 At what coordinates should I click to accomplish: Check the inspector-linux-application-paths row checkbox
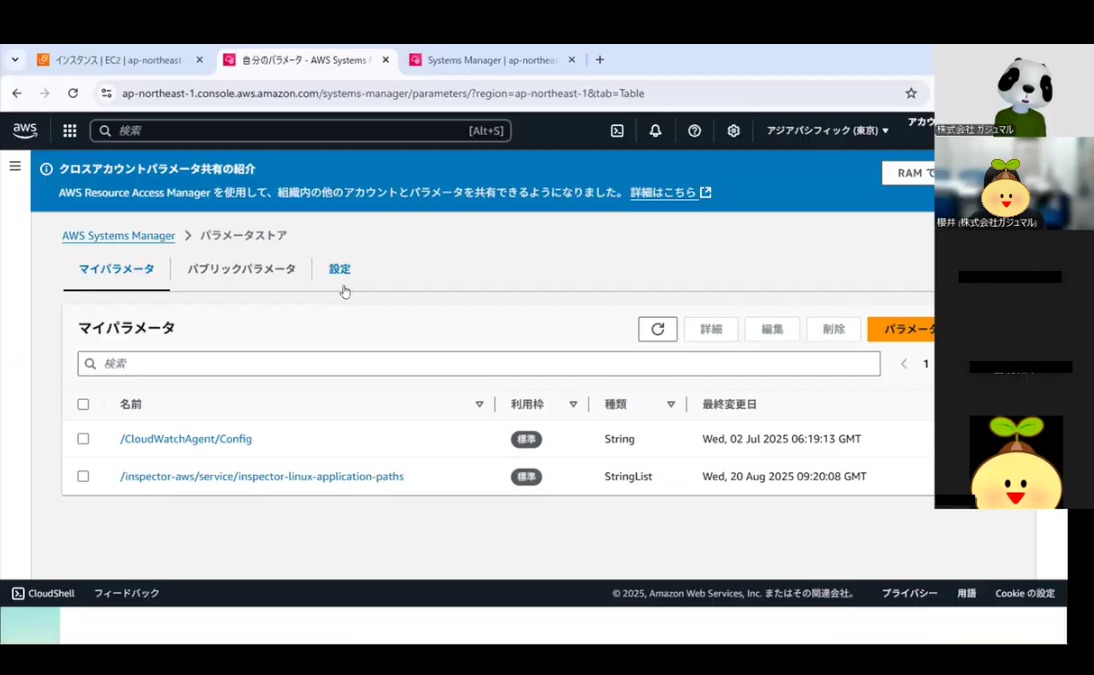[x=83, y=477]
